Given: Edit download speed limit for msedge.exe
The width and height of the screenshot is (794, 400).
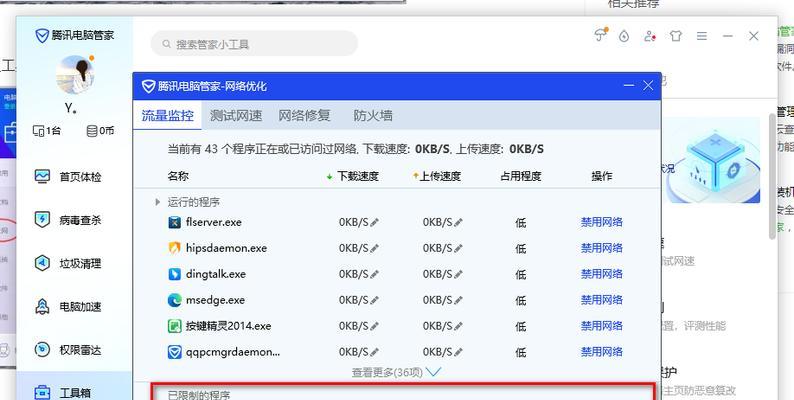Looking at the screenshot, I should click(x=374, y=300).
